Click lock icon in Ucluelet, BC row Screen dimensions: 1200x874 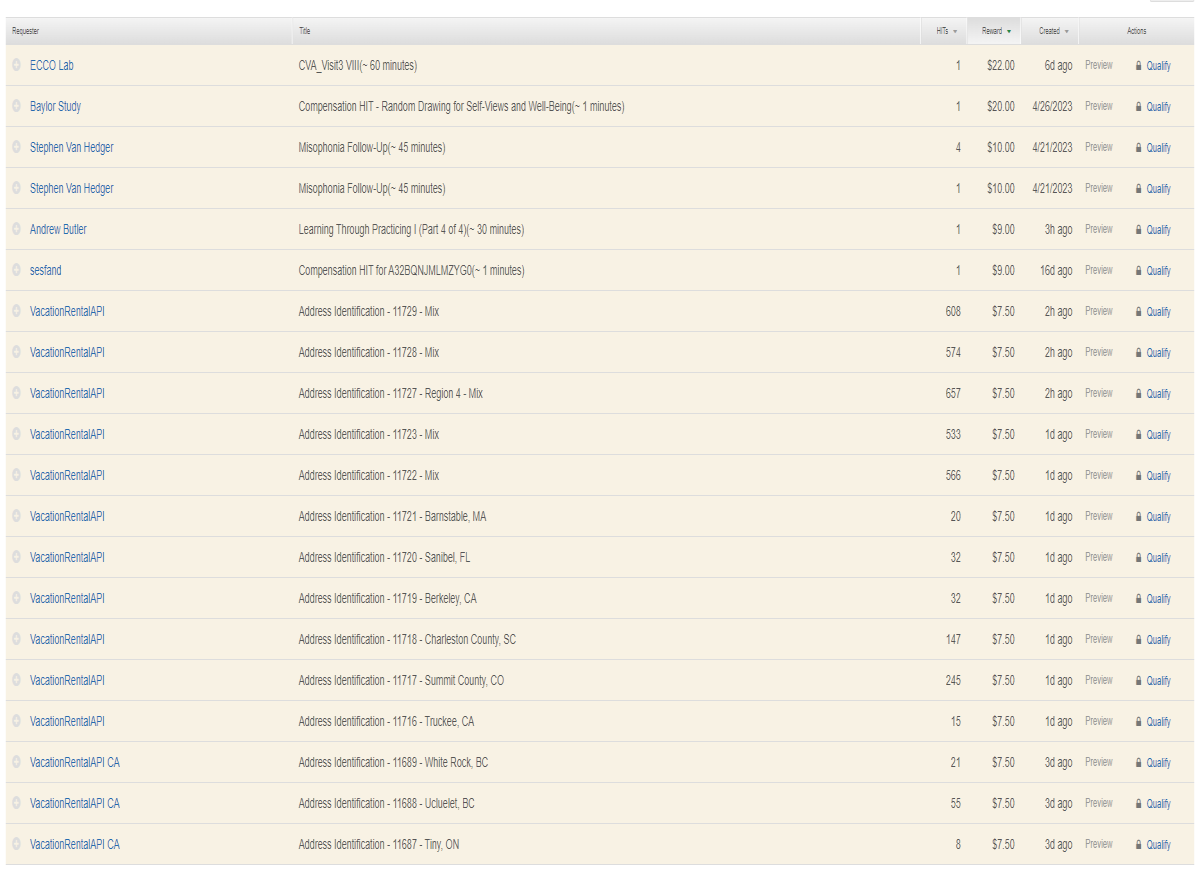coord(1138,803)
